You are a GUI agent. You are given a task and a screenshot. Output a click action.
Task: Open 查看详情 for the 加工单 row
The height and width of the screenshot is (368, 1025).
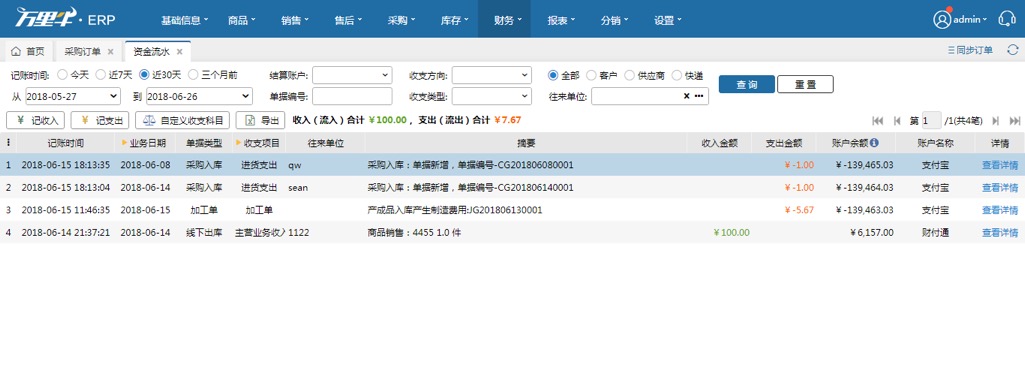[x=1000, y=210]
